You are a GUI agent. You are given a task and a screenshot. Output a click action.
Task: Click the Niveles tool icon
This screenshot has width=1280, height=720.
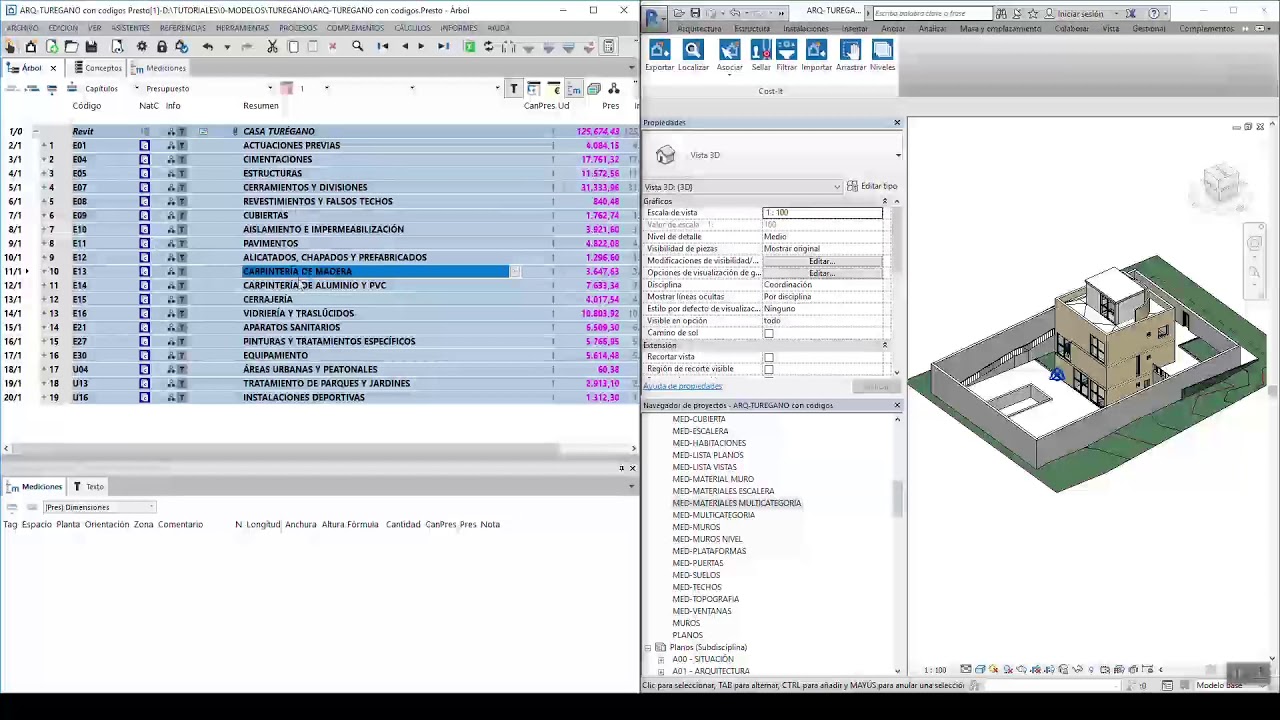click(882, 50)
